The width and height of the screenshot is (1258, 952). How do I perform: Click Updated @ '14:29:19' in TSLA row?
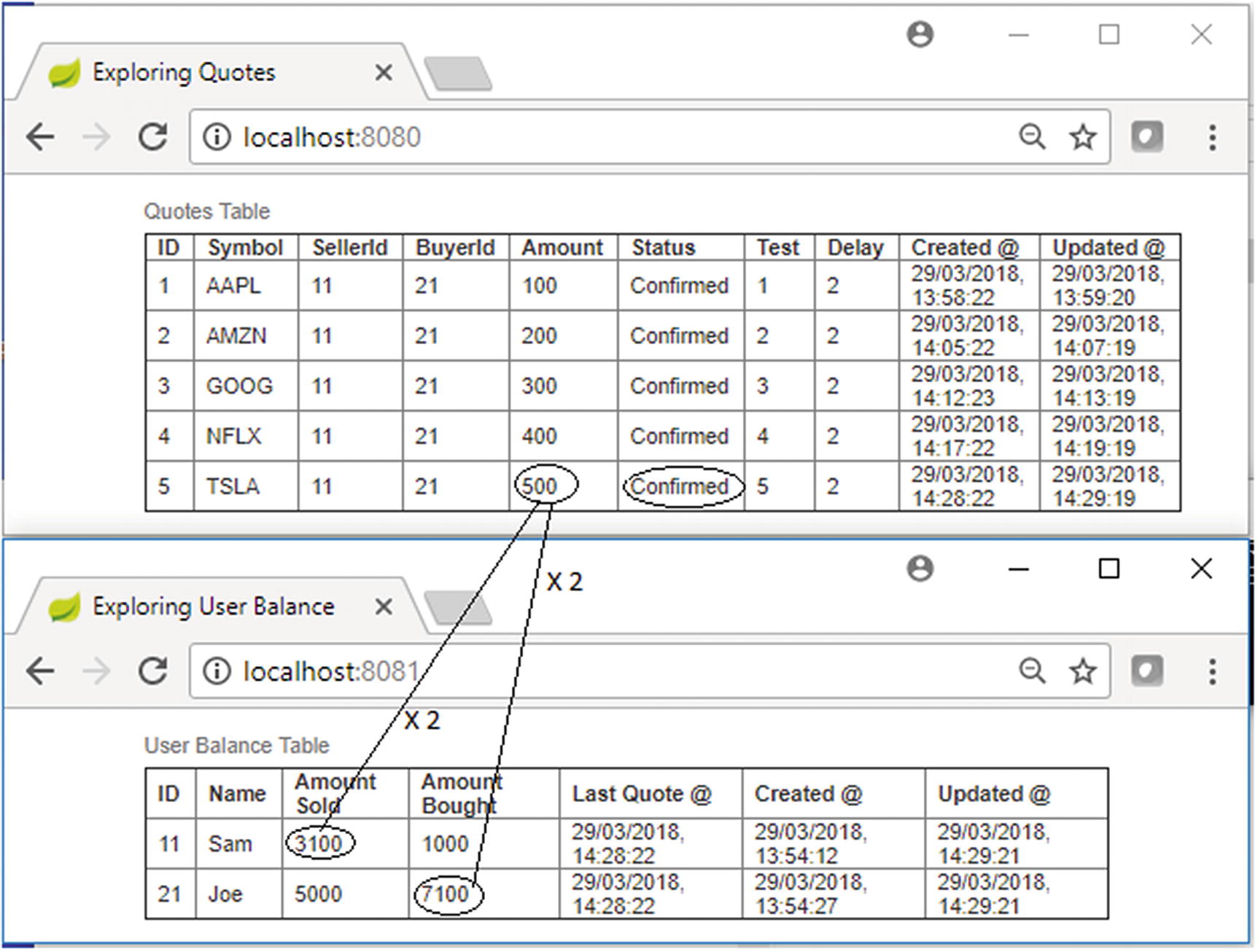(1094, 499)
